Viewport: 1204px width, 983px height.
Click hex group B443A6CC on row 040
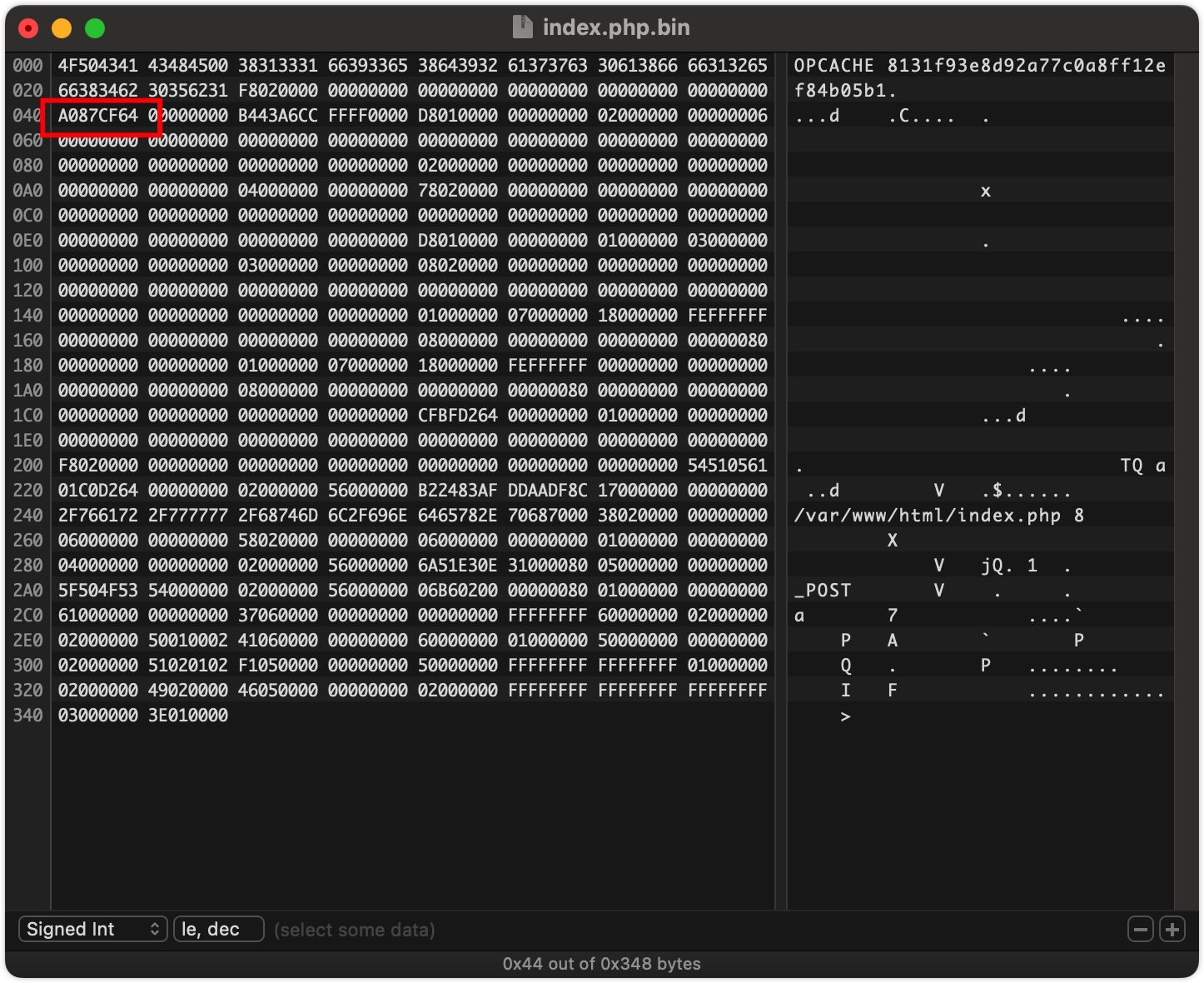tap(278, 116)
